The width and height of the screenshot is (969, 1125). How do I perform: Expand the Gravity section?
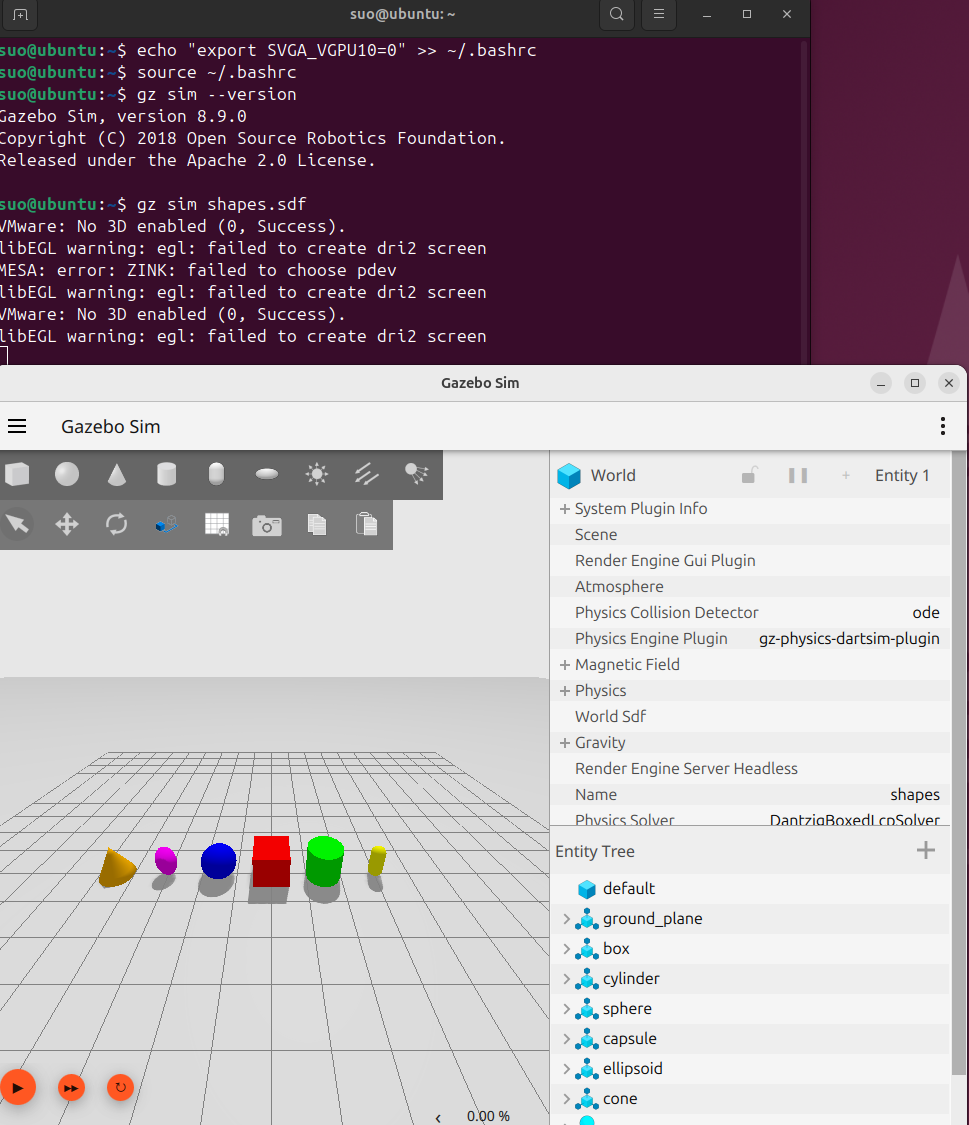(564, 743)
